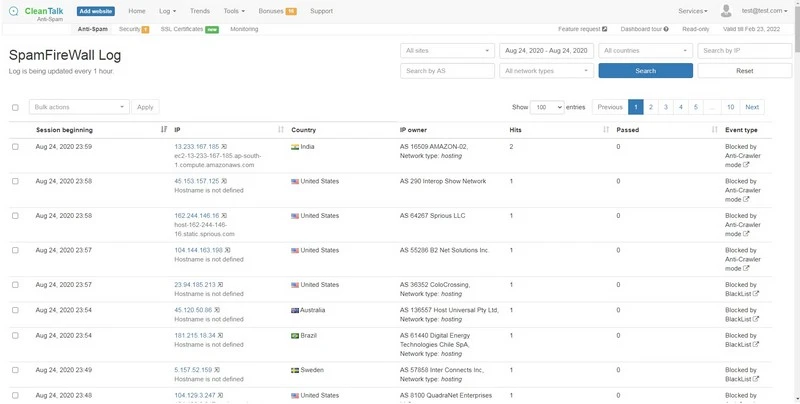The image size is (800, 404).
Task: Open the All network types dropdown
Action: 546,71
